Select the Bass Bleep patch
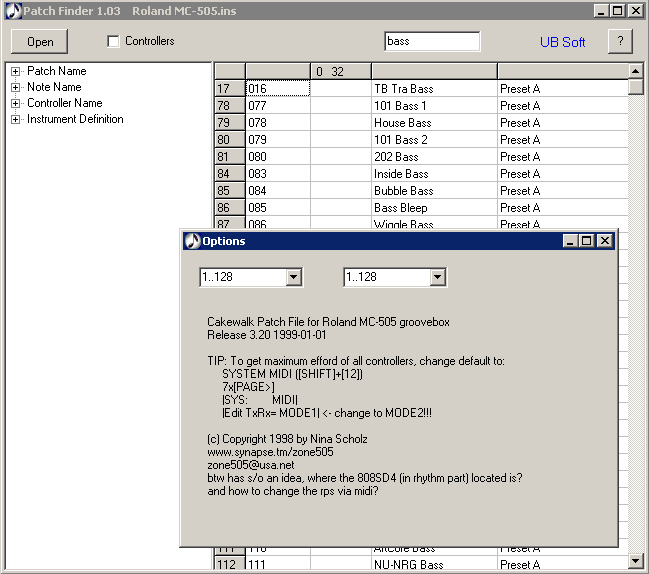Viewport: 649px width, 574px height. 434,208
